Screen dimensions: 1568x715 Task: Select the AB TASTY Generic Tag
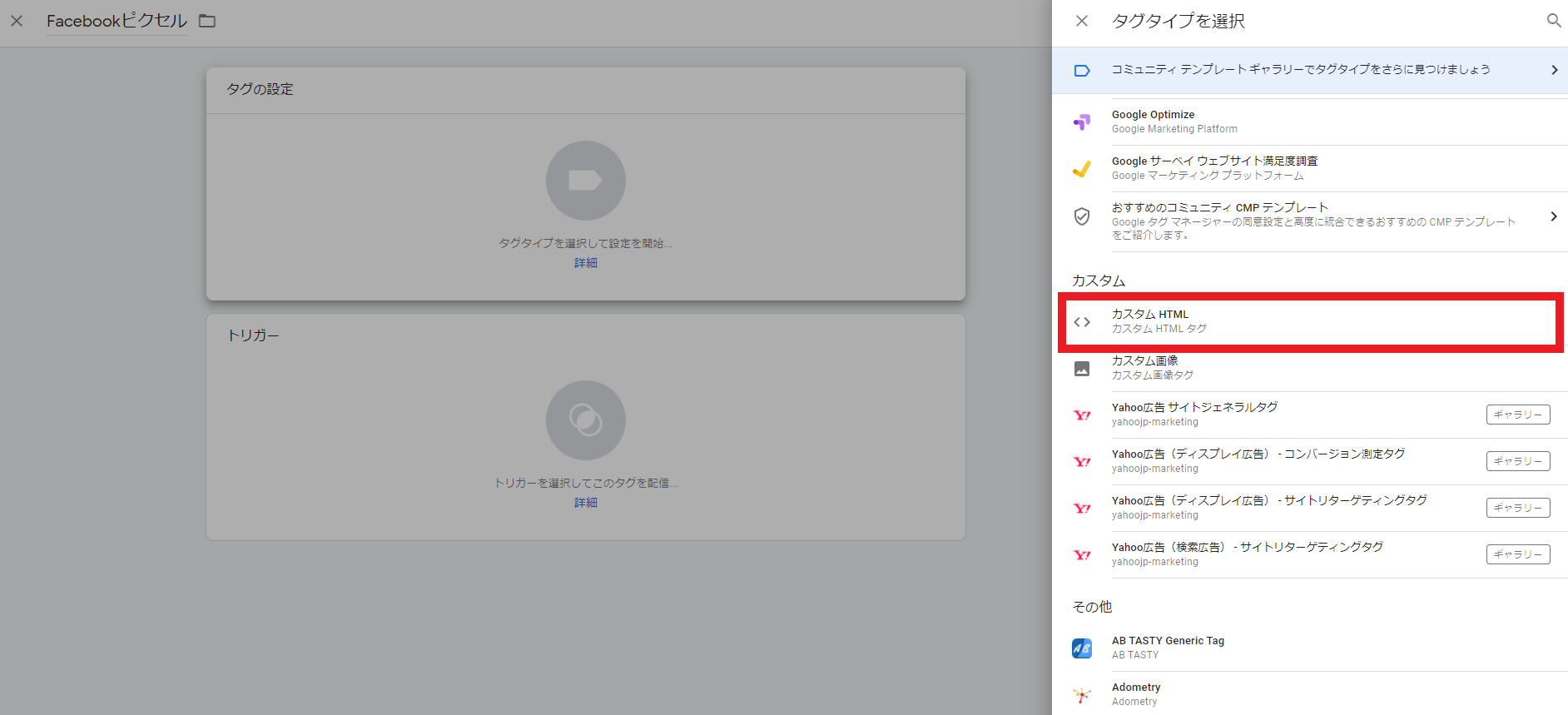pyautogui.click(x=1310, y=648)
